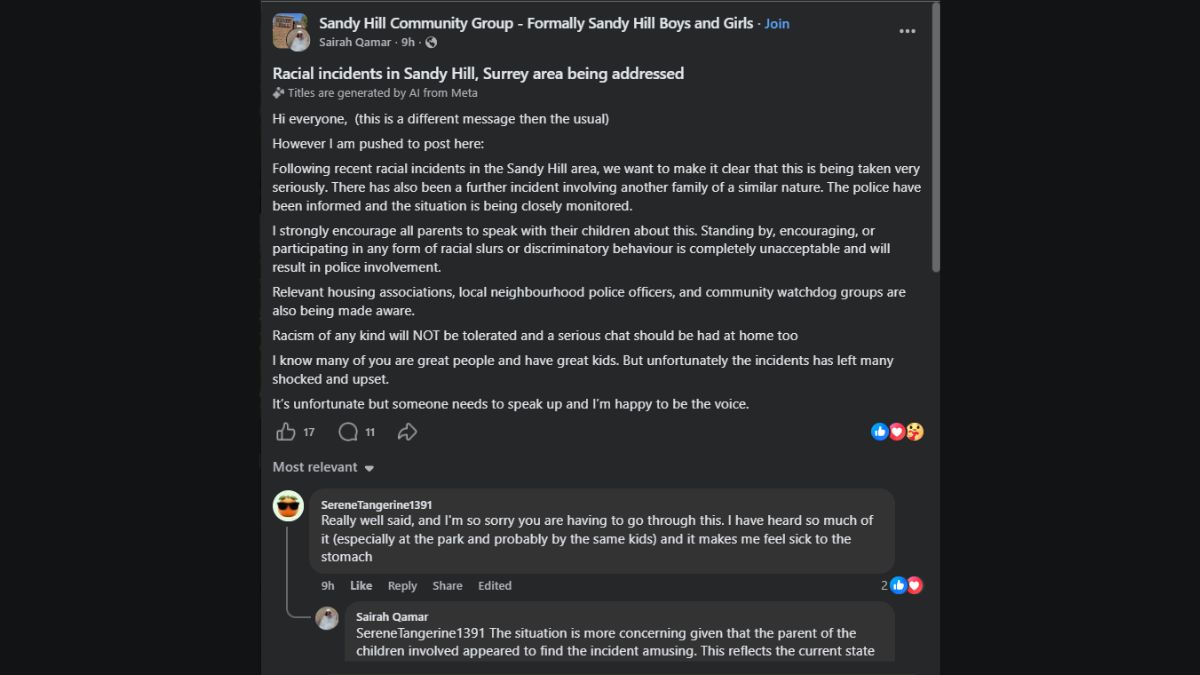The image size is (1200, 675).
Task: View edit history via Edited link
Action: click(494, 586)
